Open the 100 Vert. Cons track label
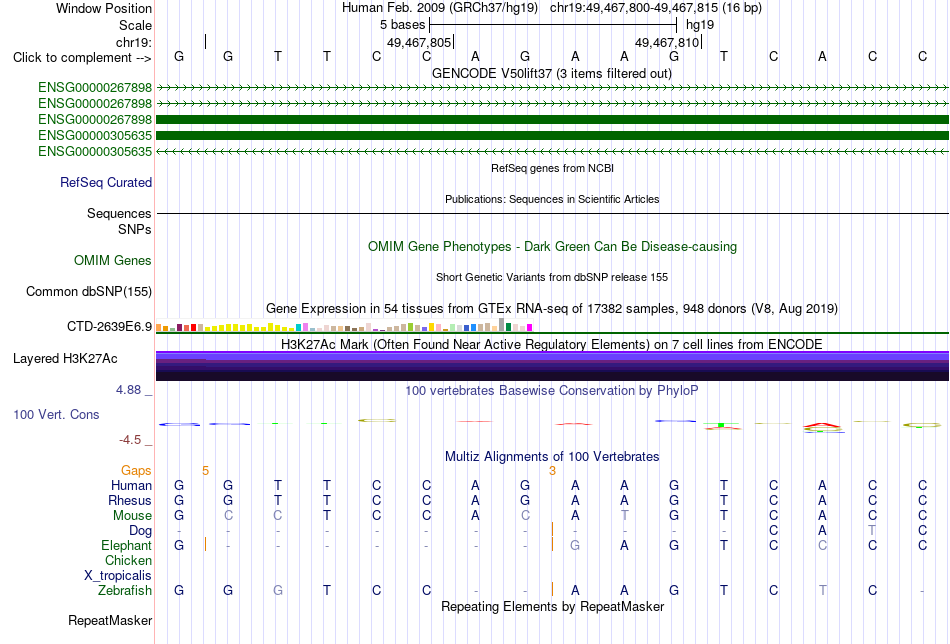Viewport: 950px width, 644px height. point(56,414)
